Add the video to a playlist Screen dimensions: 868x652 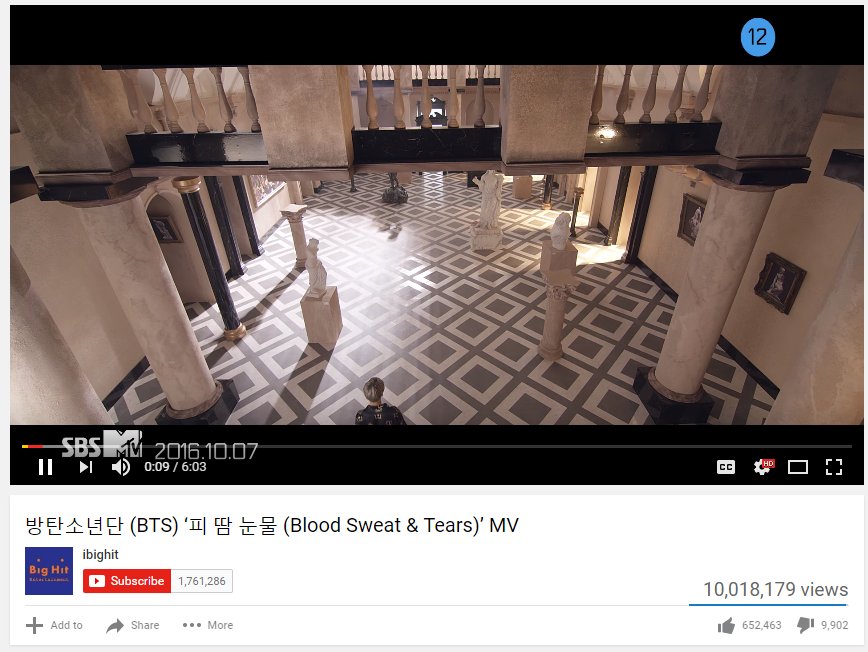pos(54,625)
